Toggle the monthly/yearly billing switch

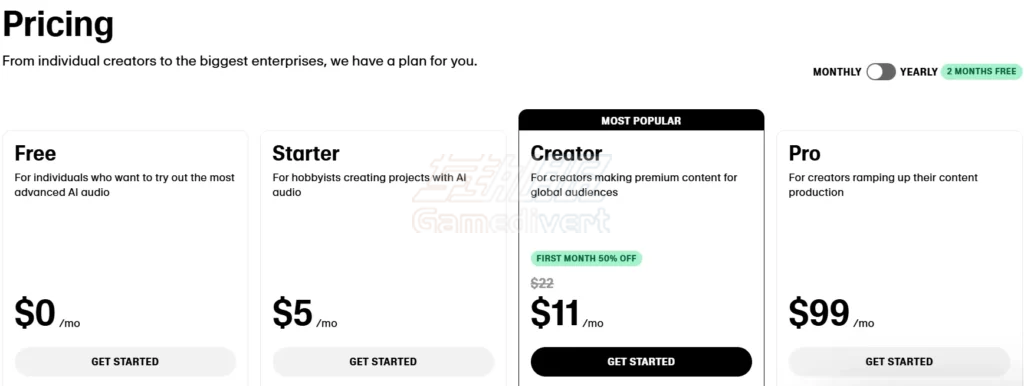(880, 72)
